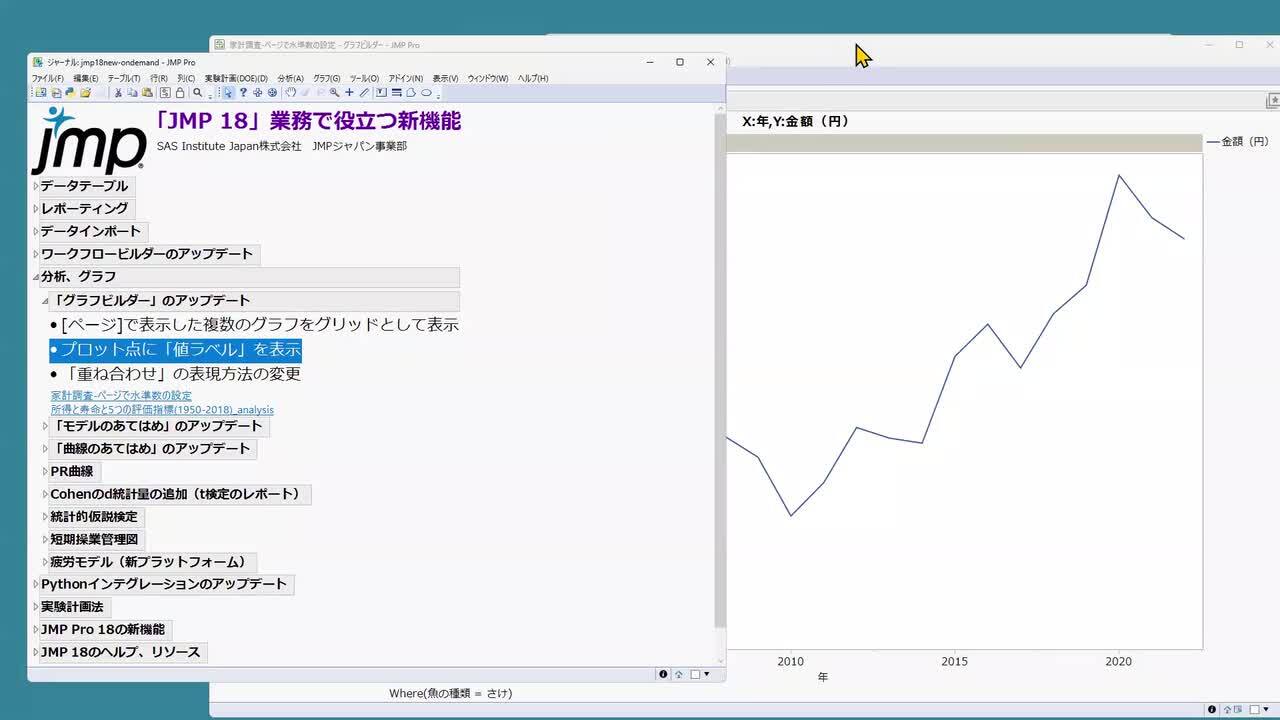
Task: Expand the 統計的仮説検定 outline section
Action: (x=45, y=517)
